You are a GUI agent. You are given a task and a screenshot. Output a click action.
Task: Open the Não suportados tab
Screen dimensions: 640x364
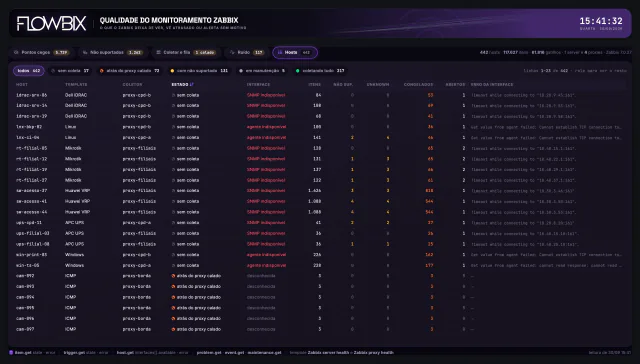click(112, 52)
